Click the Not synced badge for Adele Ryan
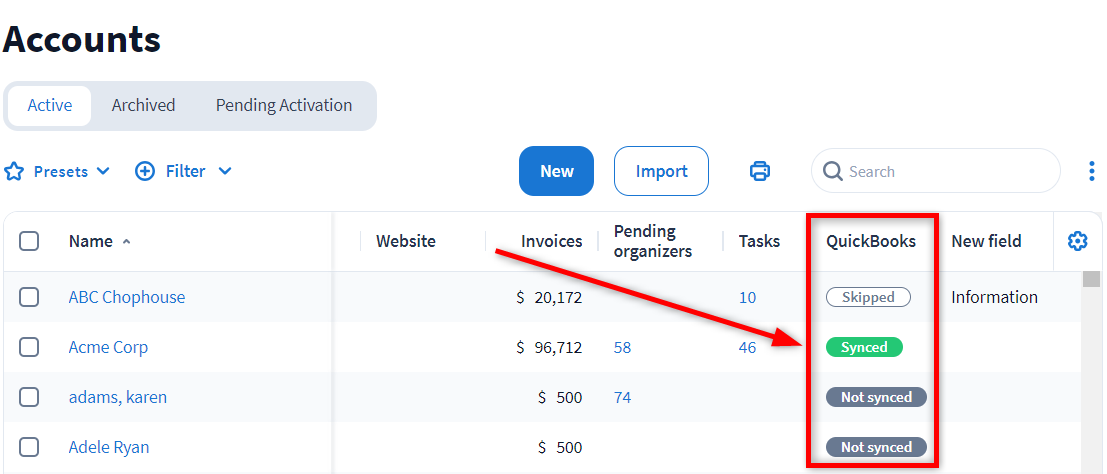 [876, 447]
